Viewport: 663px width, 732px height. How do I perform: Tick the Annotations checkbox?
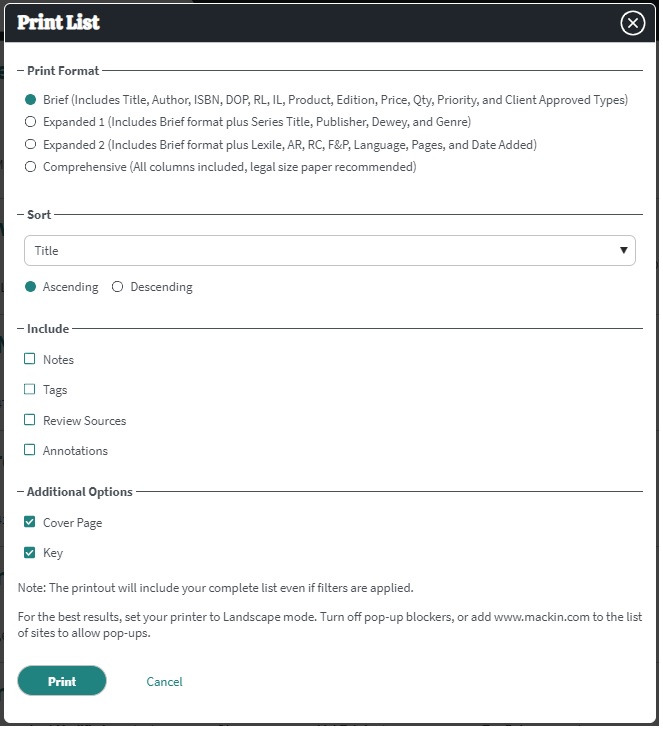[x=29, y=450]
